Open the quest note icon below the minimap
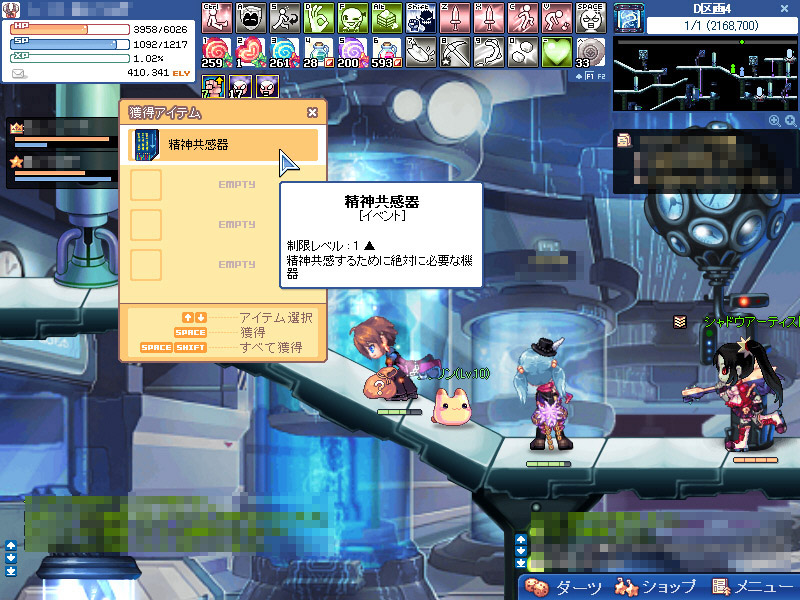The height and width of the screenshot is (600, 800). click(x=624, y=140)
